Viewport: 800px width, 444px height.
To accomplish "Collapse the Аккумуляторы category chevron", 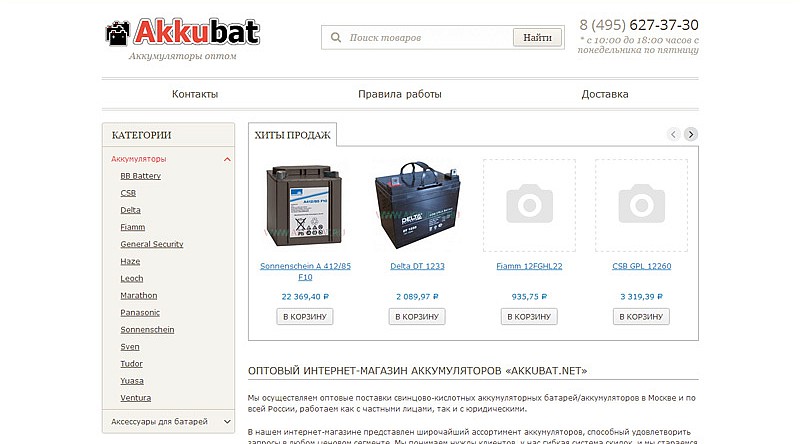I will click(227, 159).
